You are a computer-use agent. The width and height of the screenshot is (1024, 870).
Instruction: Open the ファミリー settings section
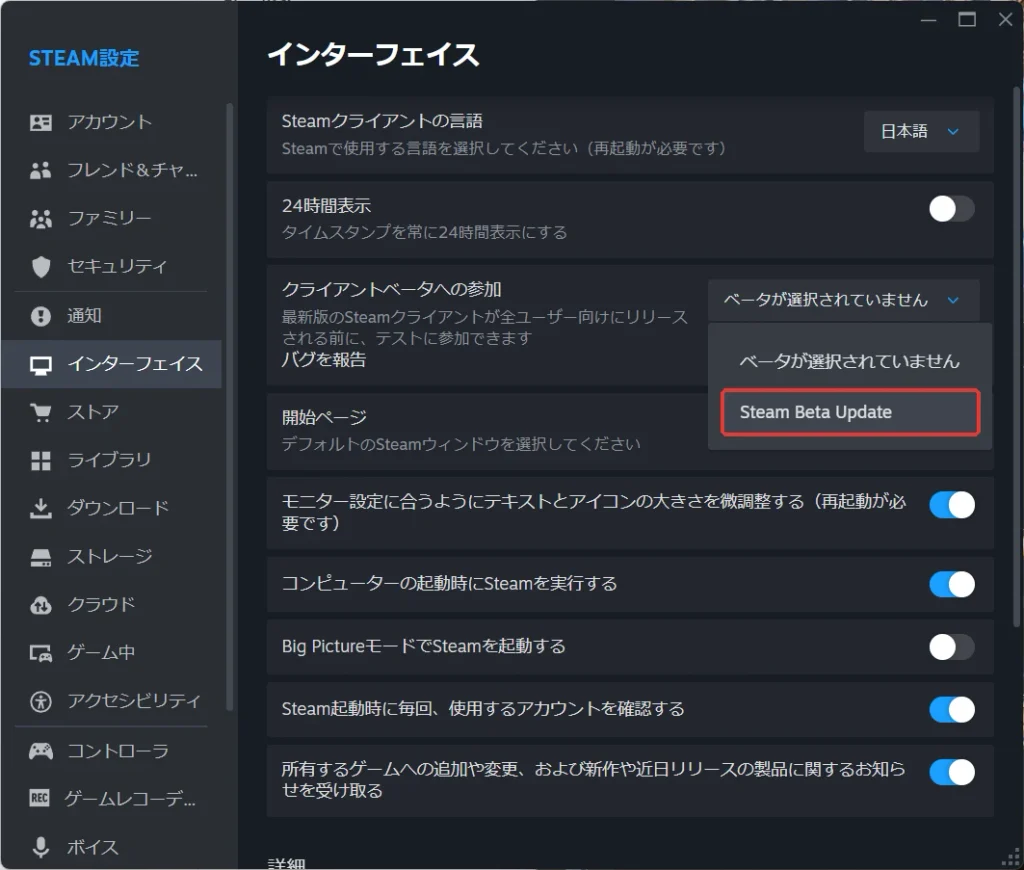(x=112, y=218)
